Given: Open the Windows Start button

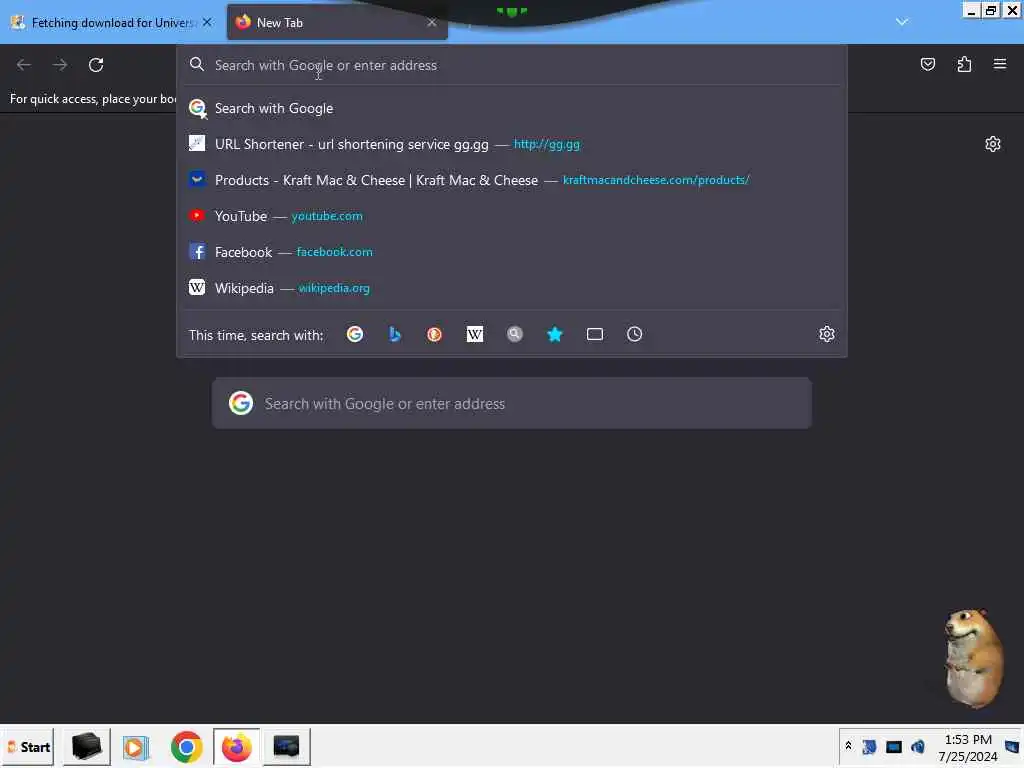Looking at the screenshot, I should pyautogui.click(x=28, y=747).
